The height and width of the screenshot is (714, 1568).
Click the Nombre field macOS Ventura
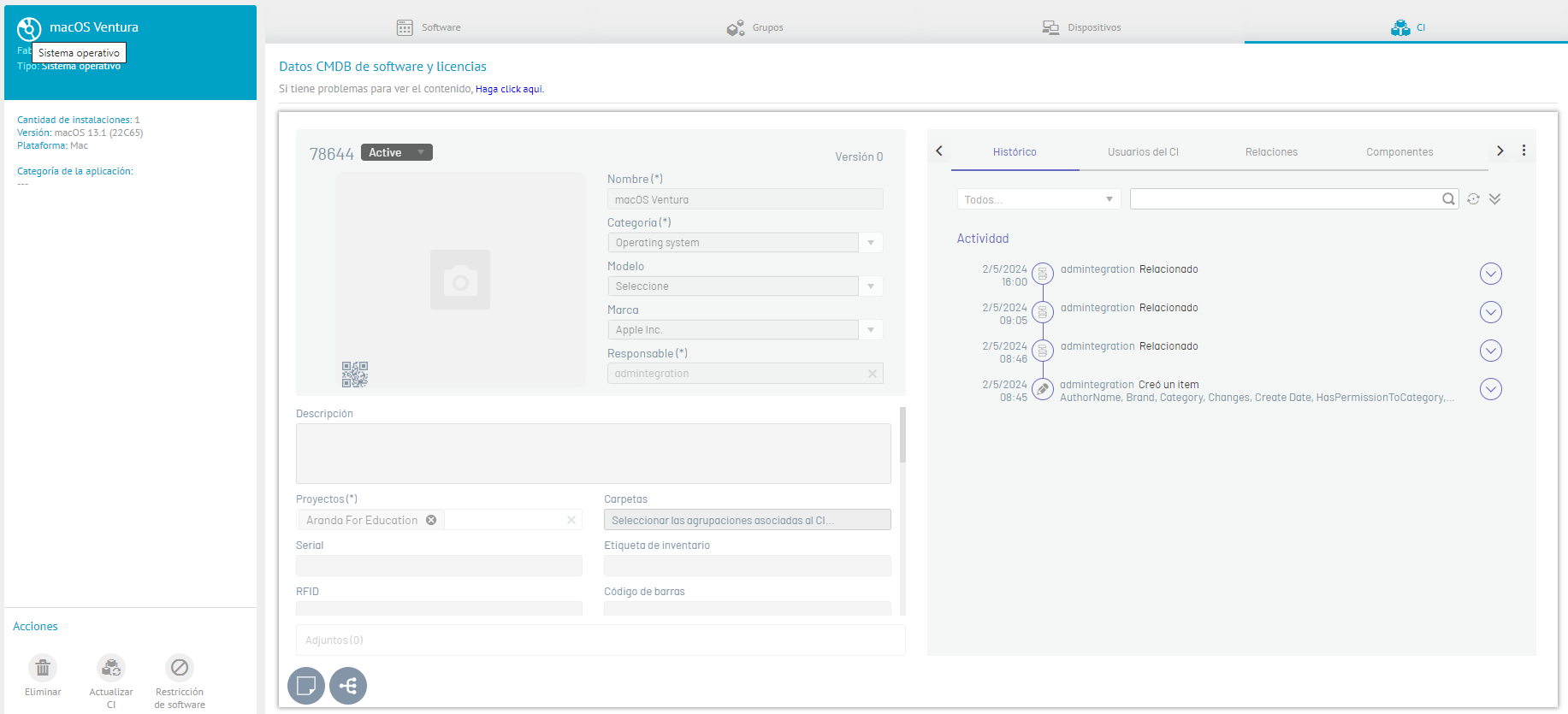coord(745,199)
